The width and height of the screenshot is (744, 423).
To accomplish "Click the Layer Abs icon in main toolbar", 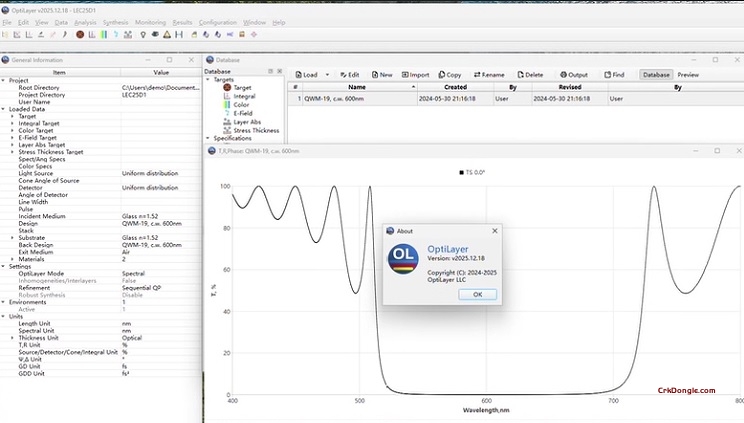I will click(128, 35).
